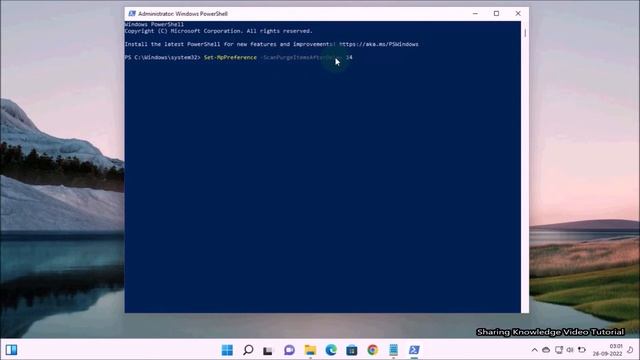Launch Microsoft Edge from taskbar

tap(331, 350)
